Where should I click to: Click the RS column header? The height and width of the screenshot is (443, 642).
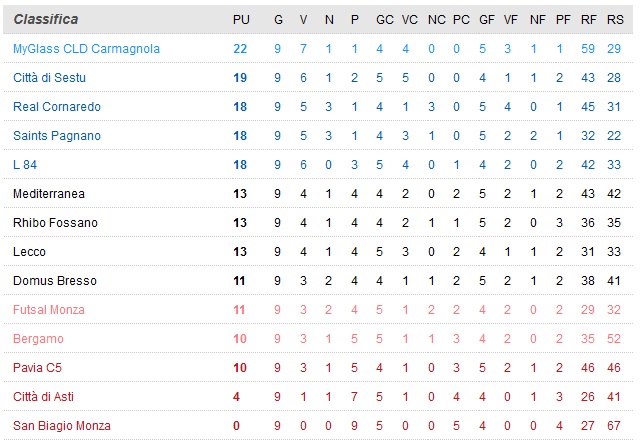pos(614,20)
